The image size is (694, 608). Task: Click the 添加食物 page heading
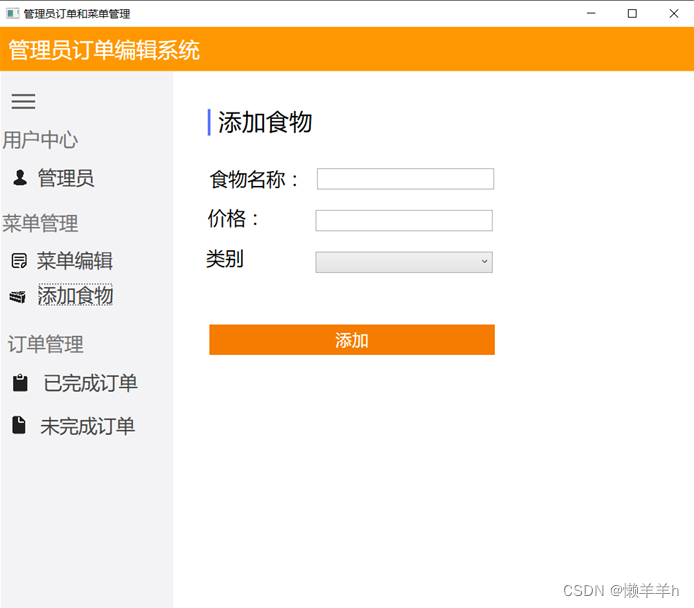(265, 122)
